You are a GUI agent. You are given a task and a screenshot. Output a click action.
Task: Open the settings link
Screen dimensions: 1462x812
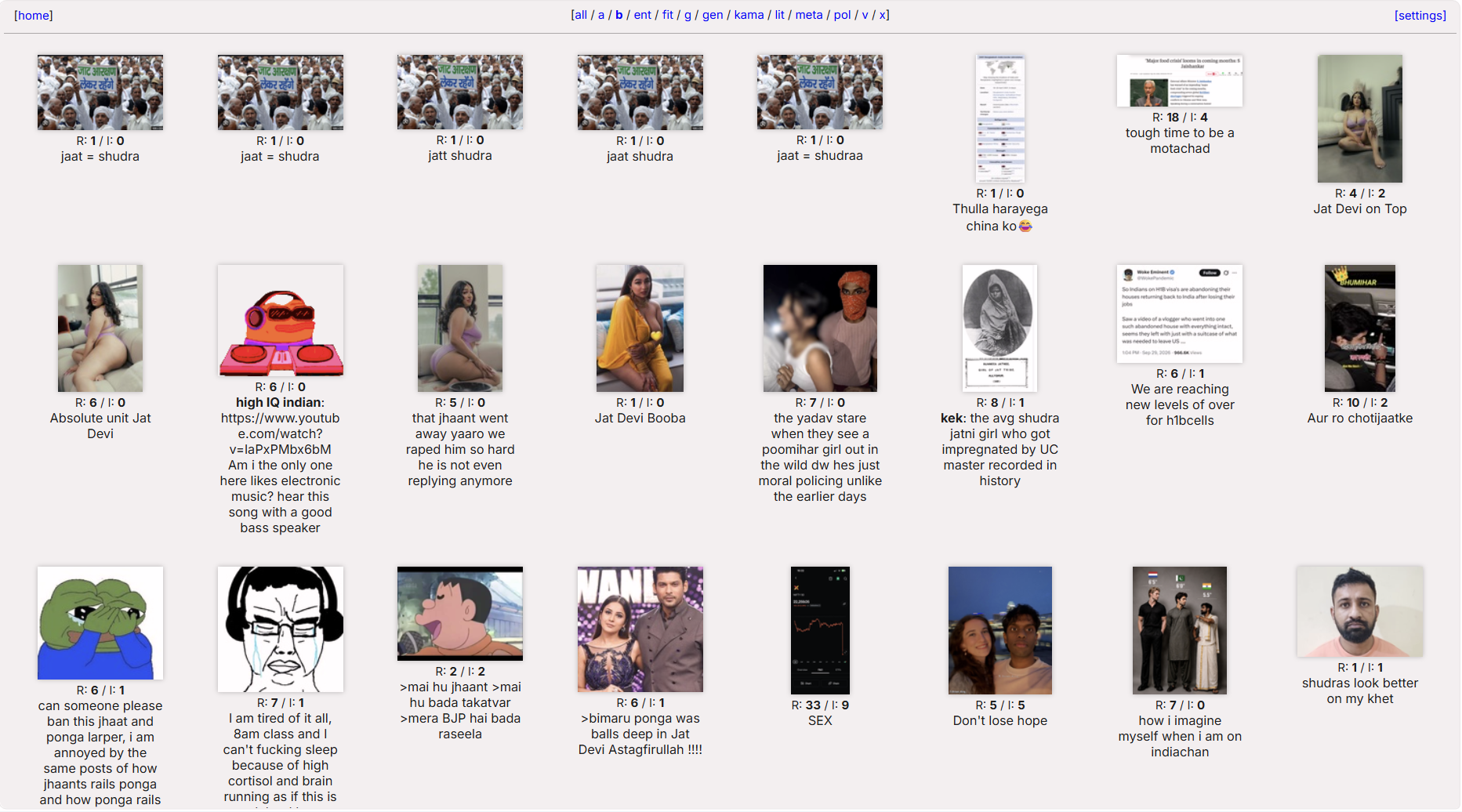[x=1420, y=16]
